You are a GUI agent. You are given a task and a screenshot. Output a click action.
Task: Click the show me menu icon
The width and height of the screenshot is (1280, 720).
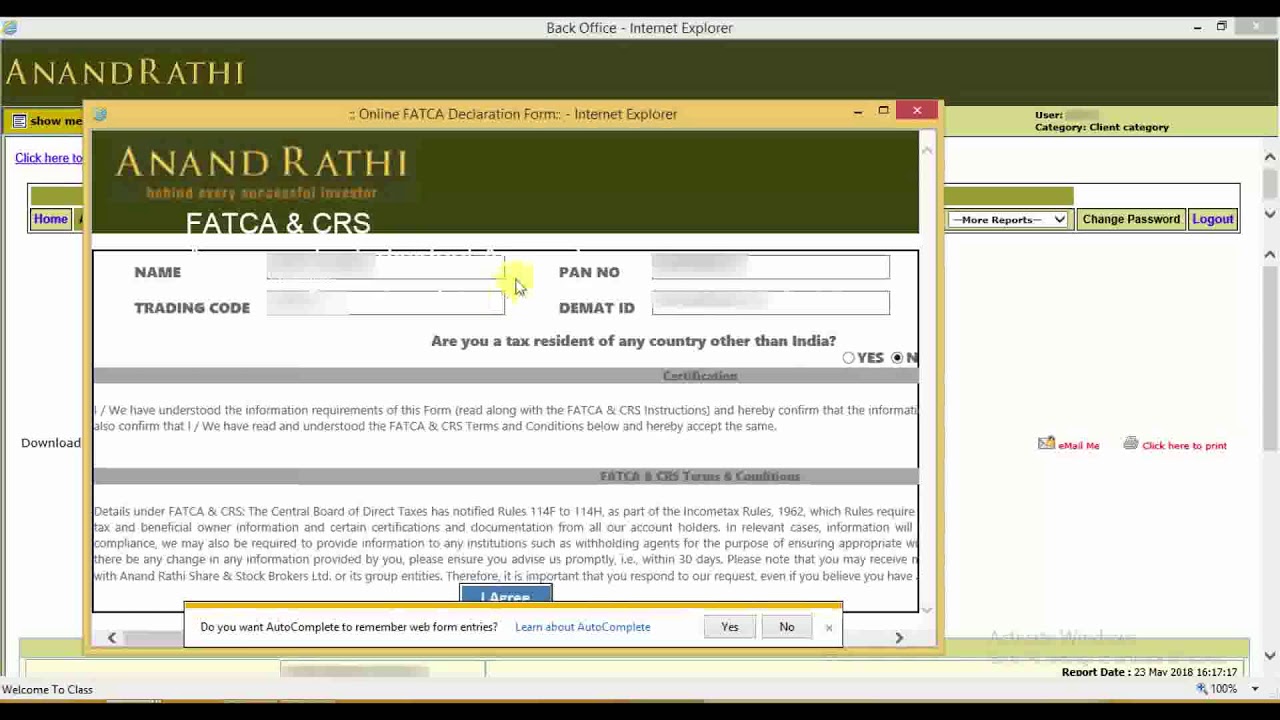19,121
